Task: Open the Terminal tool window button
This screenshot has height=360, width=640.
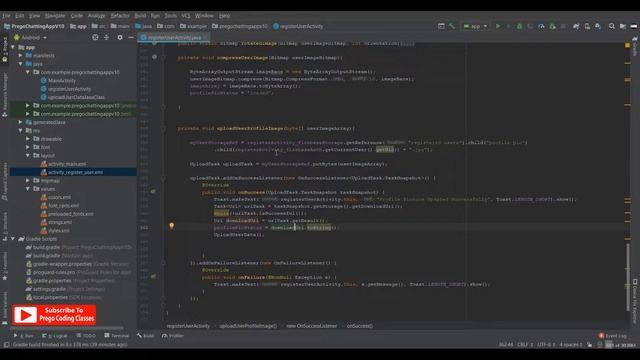Action: point(117,336)
